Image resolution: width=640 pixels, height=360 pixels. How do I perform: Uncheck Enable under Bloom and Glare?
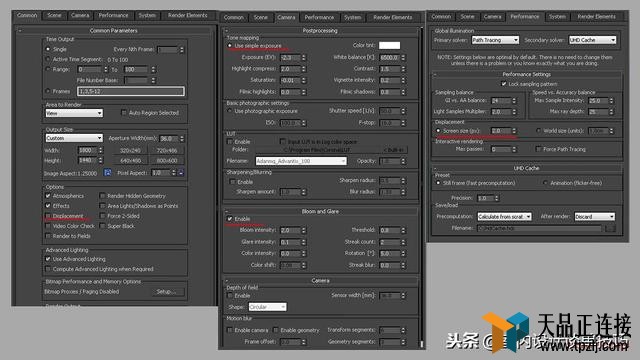coord(230,219)
